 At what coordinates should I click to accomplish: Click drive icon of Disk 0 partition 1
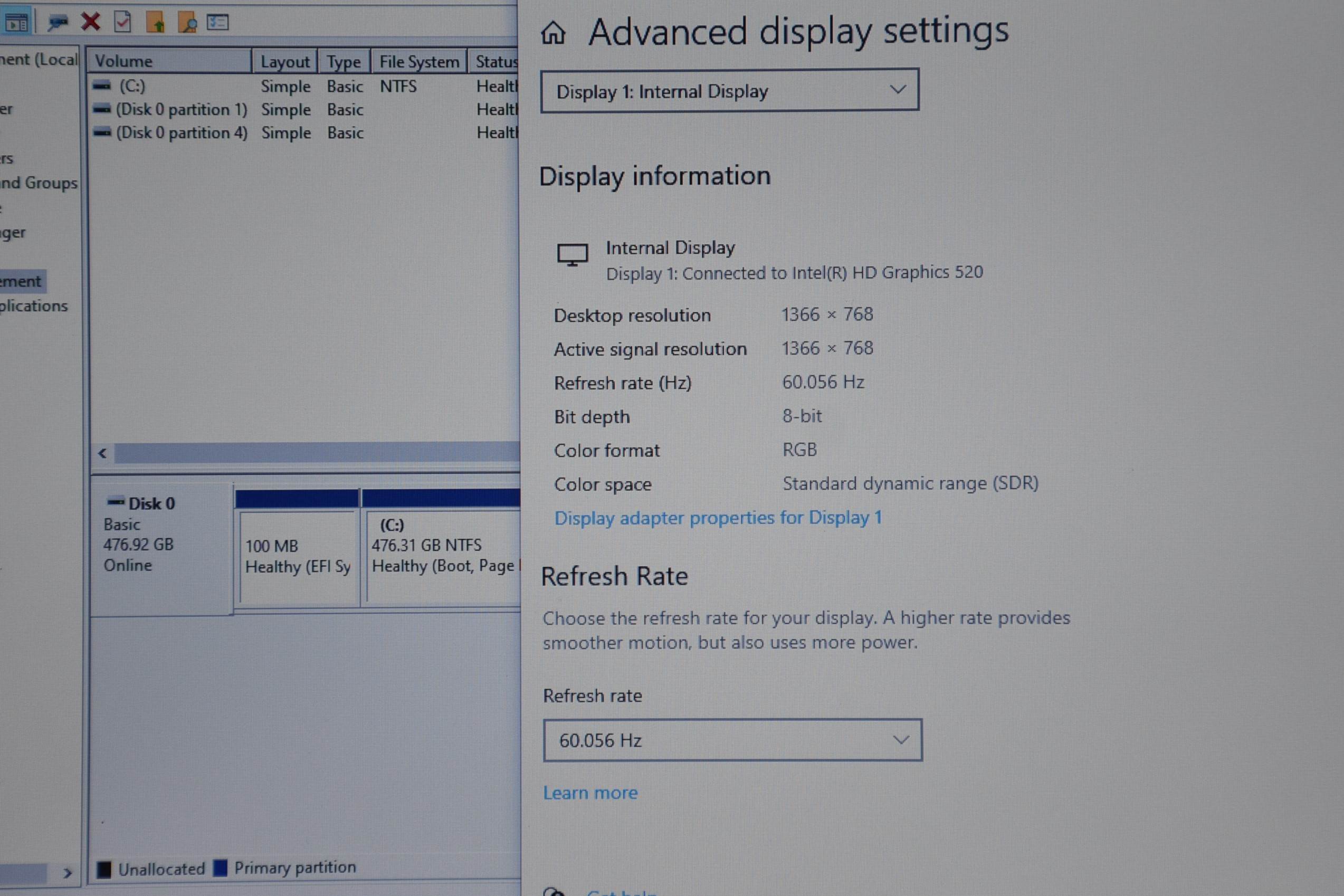click(x=102, y=109)
